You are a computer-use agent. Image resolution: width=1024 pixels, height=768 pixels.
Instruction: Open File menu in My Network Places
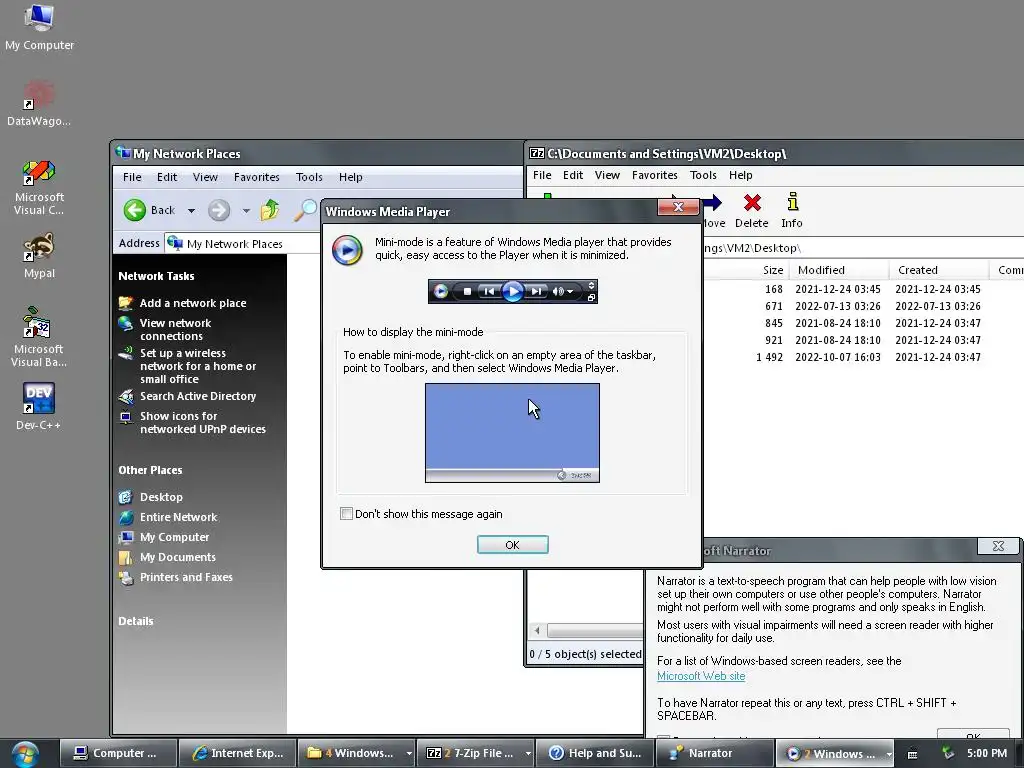click(x=132, y=177)
